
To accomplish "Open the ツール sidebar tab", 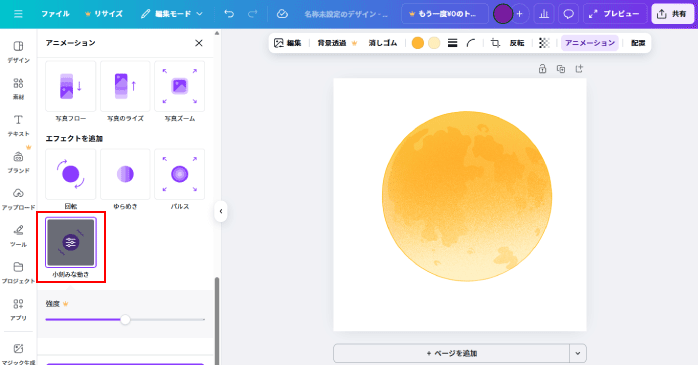I will click(18, 235).
